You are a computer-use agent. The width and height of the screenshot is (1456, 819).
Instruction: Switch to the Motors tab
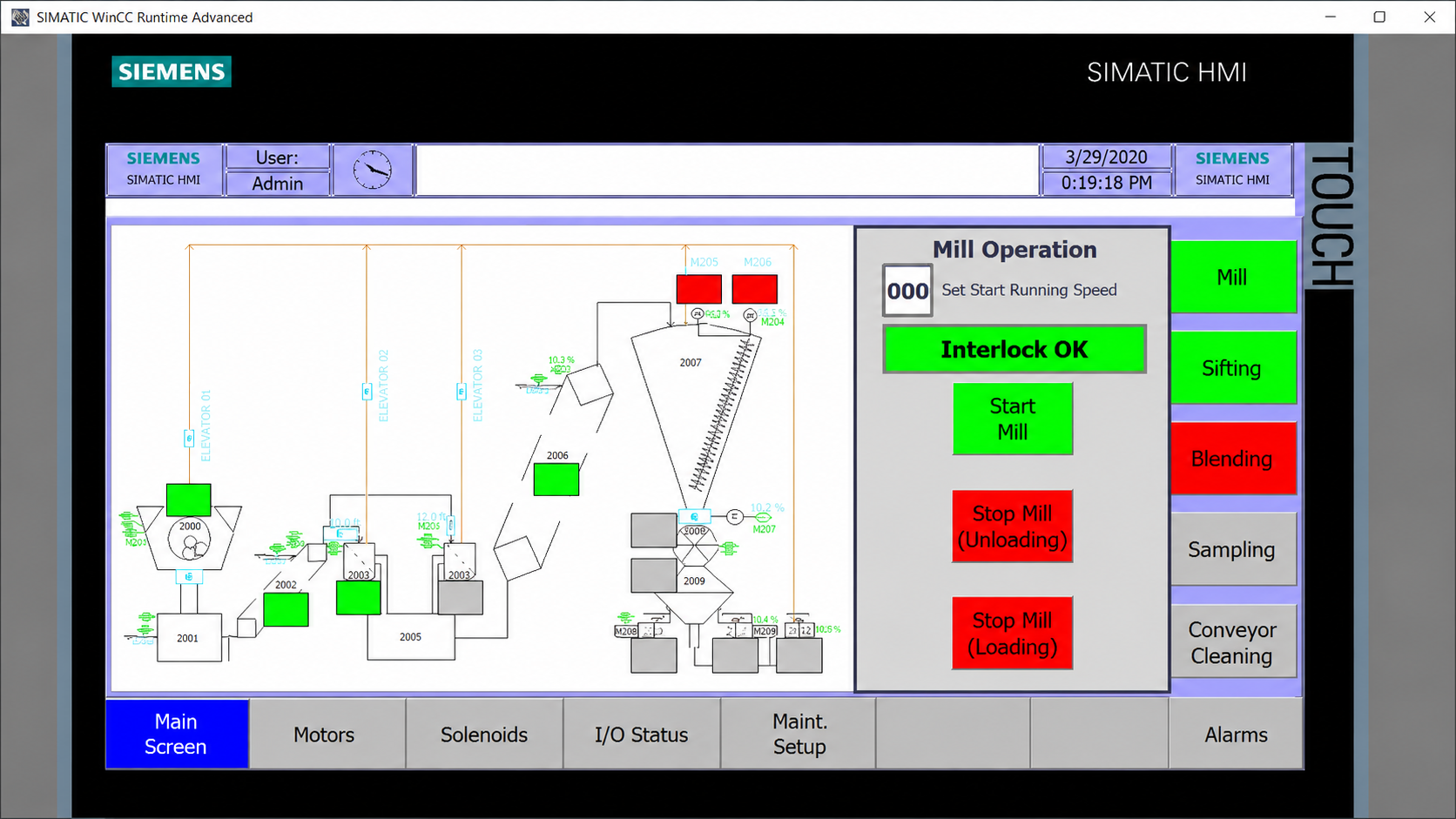tap(327, 734)
